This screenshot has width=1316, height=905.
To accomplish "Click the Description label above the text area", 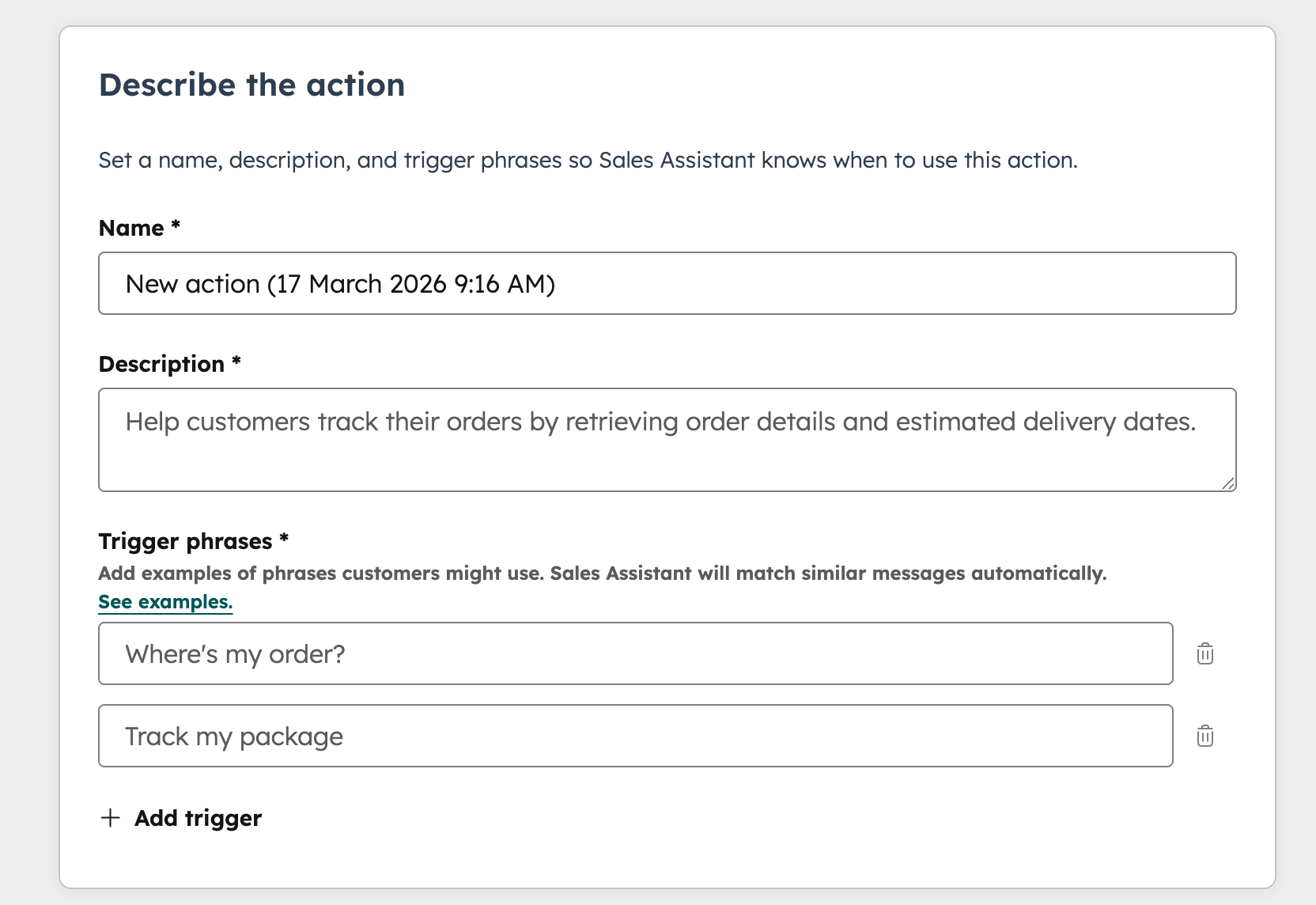I will click(x=168, y=363).
